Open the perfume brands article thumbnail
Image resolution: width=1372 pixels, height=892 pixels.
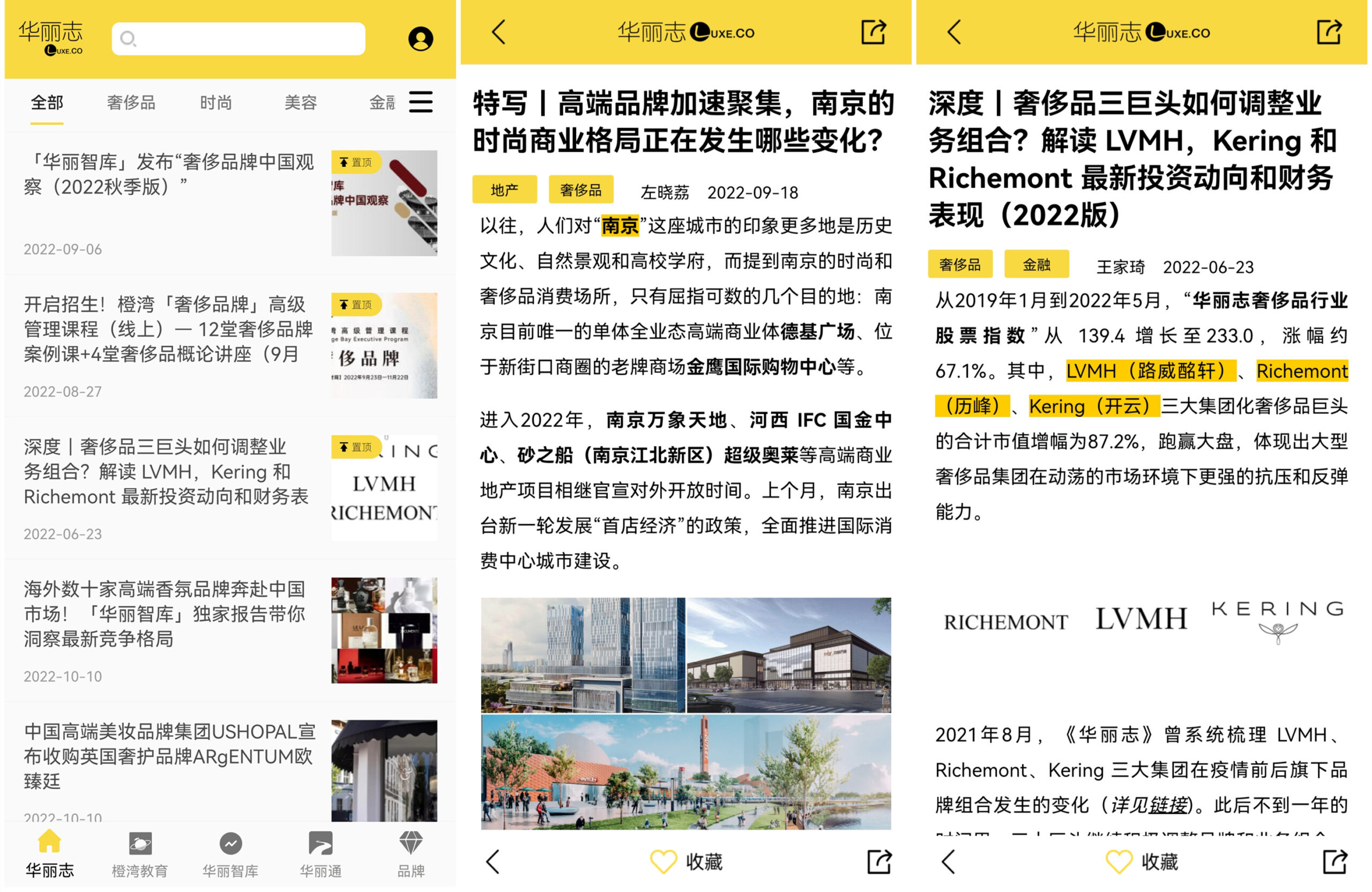384,630
